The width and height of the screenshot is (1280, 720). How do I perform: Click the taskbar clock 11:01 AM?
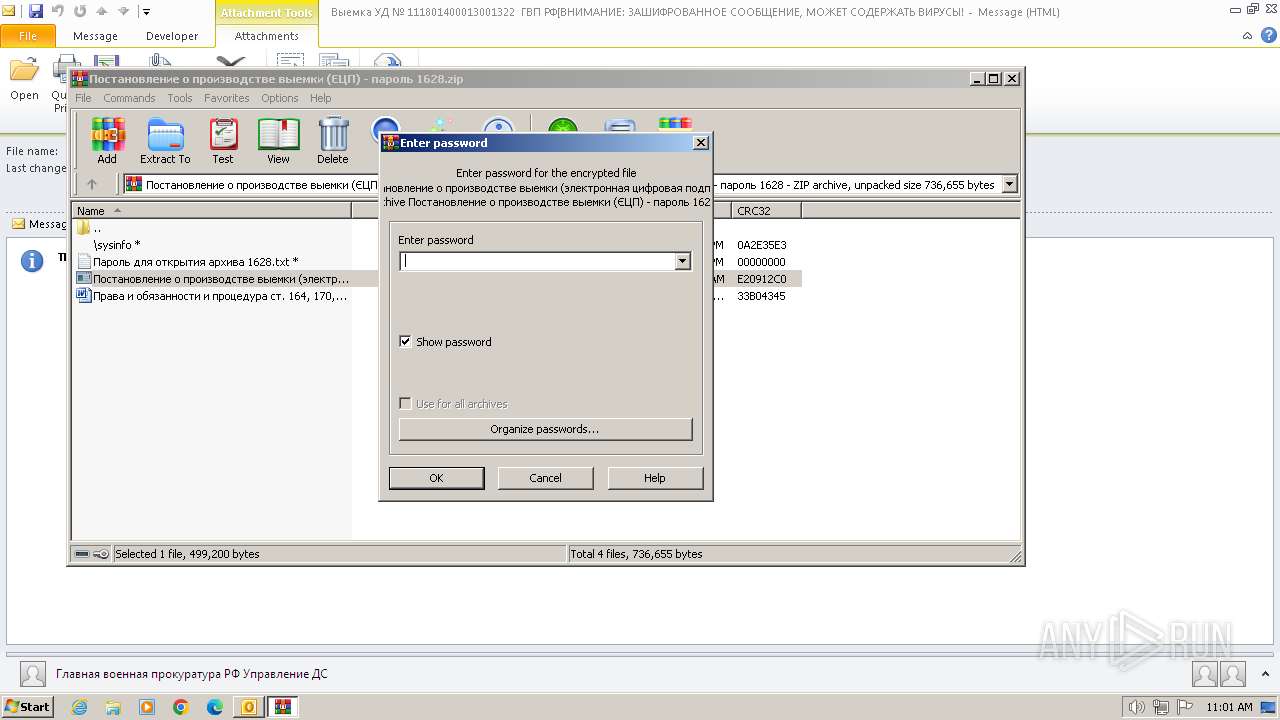point(1229,707)
